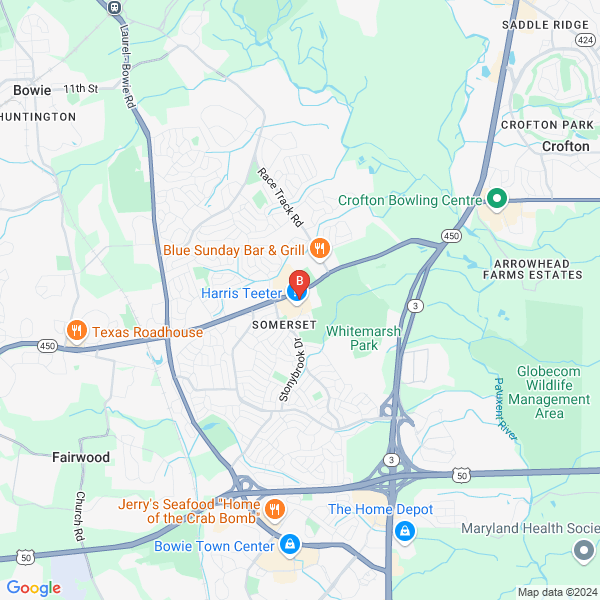Click the Crofton Bowling Centre green pin
Viewport: 600px width, 600px height.
(x=497, y=199)
